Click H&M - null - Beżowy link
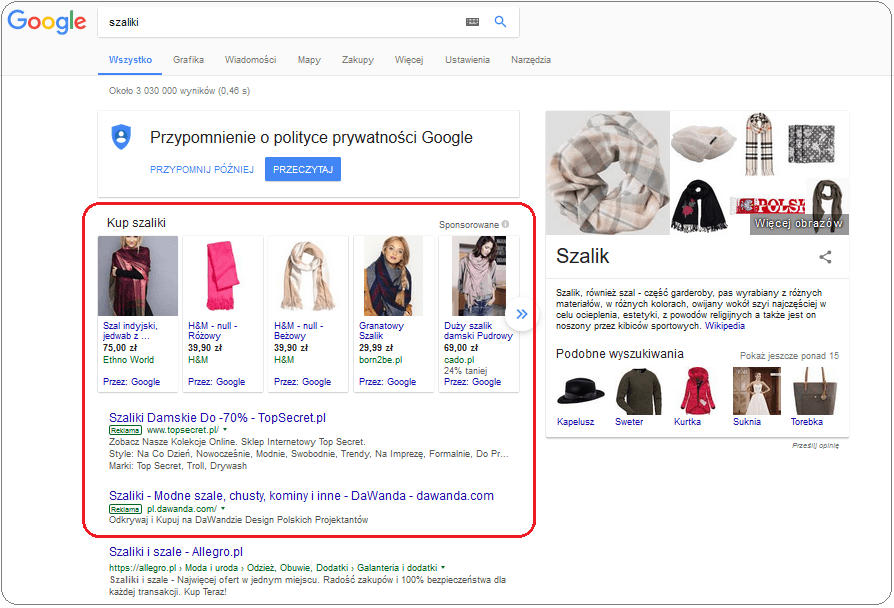This screenshot has height=608, width=894. [298, 331]
